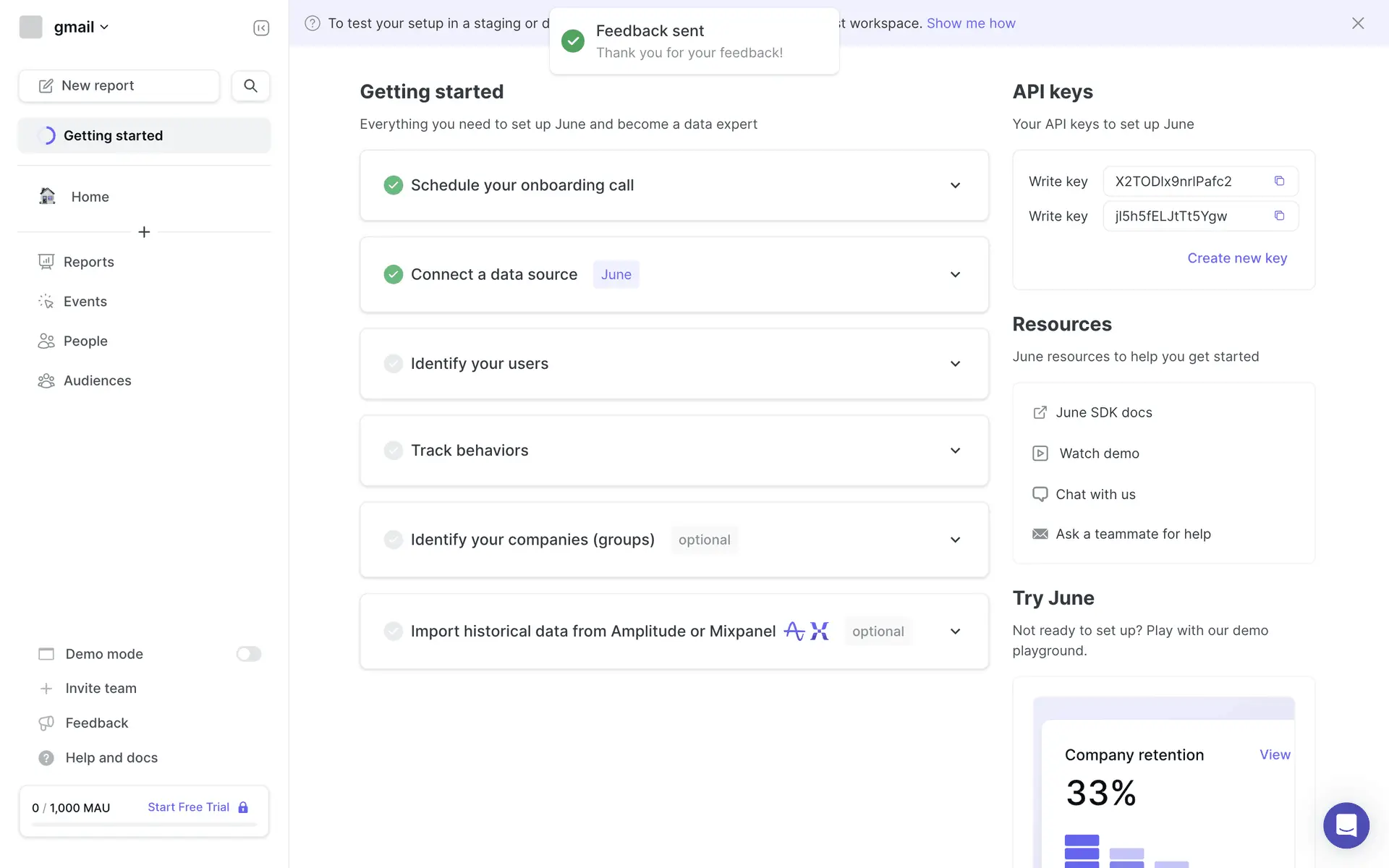
Task: Expand the Connect a data source step
Action: coord(955,275)
